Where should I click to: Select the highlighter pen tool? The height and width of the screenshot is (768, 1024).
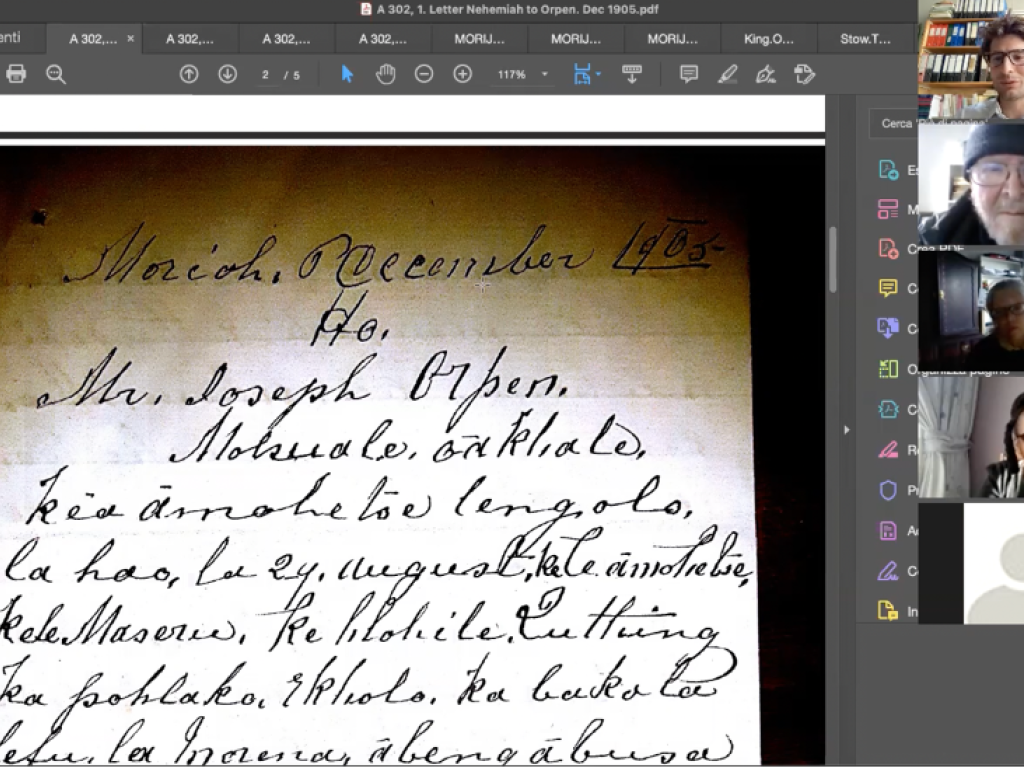(727, 74)
